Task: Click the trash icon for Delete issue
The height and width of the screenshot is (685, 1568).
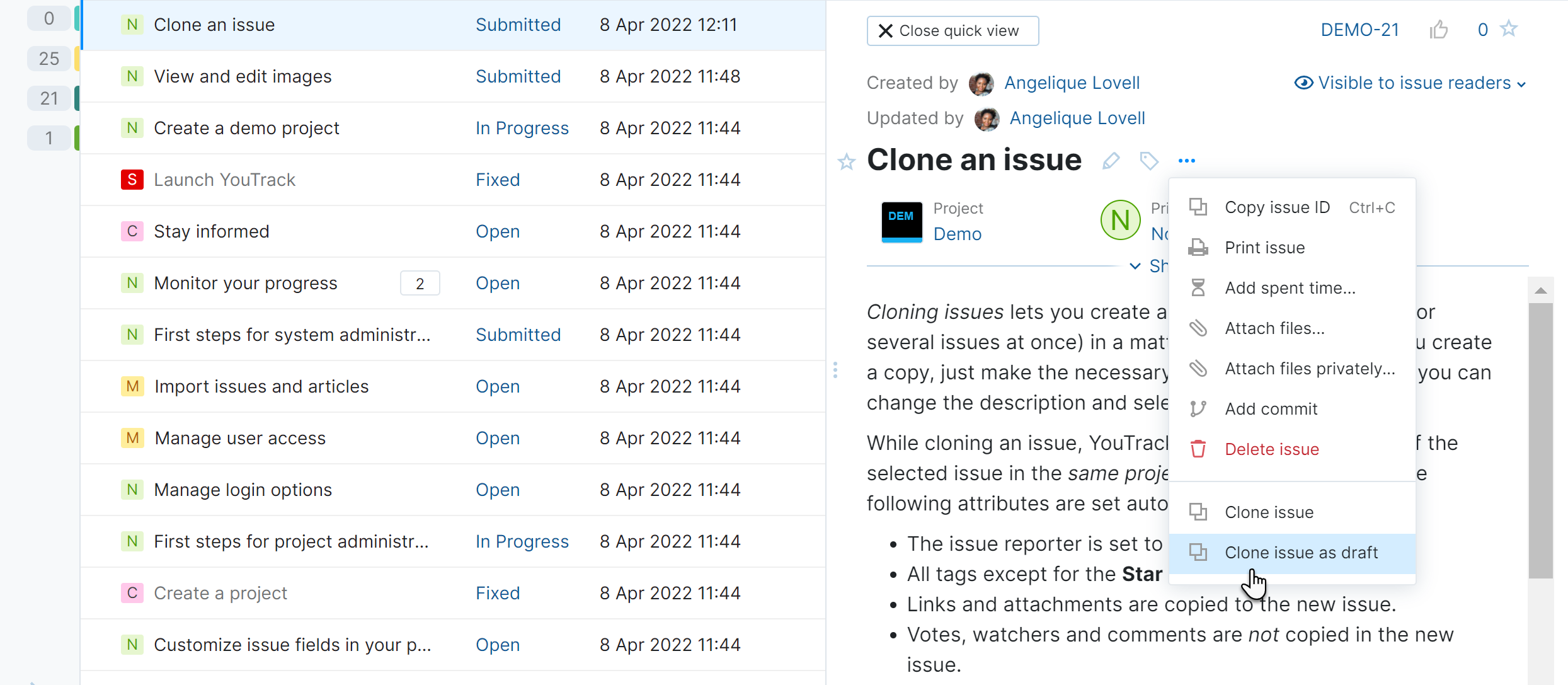Action: (x=1198, y=449)
